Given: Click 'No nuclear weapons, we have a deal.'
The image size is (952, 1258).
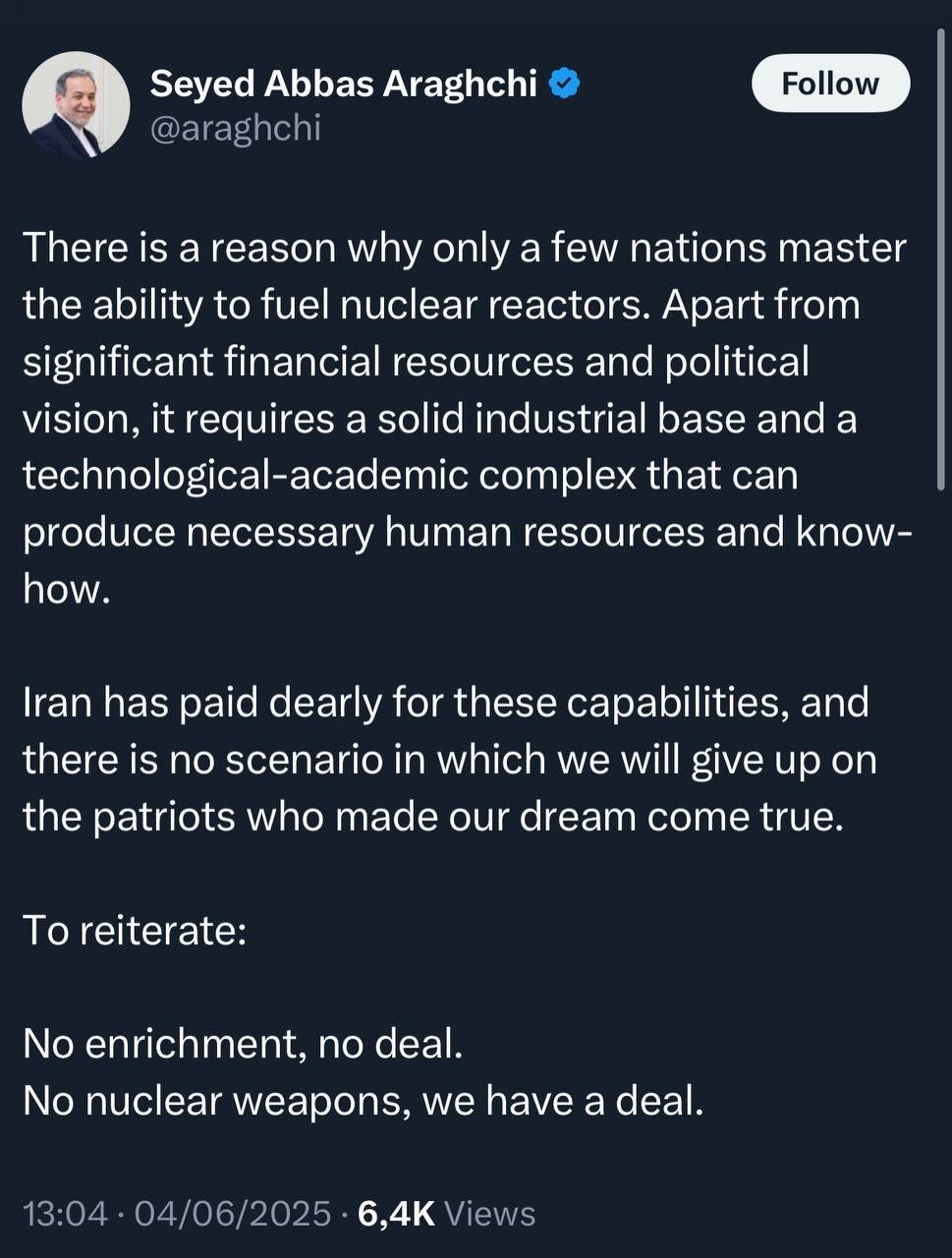Looking at the screenshot, I should [364, 1100].
